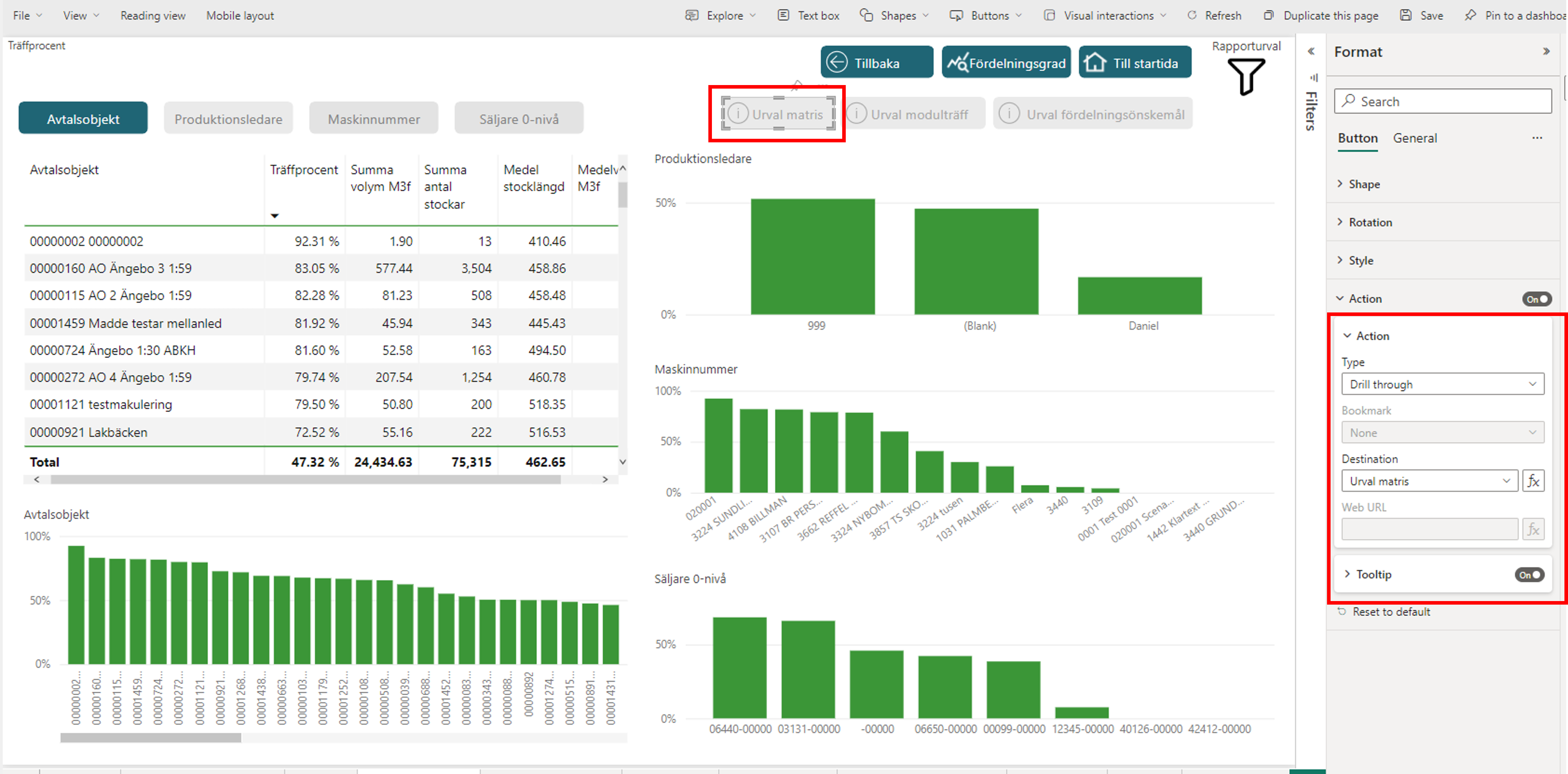Expand the Tooltip section chevron

[x=1347, y=574]
